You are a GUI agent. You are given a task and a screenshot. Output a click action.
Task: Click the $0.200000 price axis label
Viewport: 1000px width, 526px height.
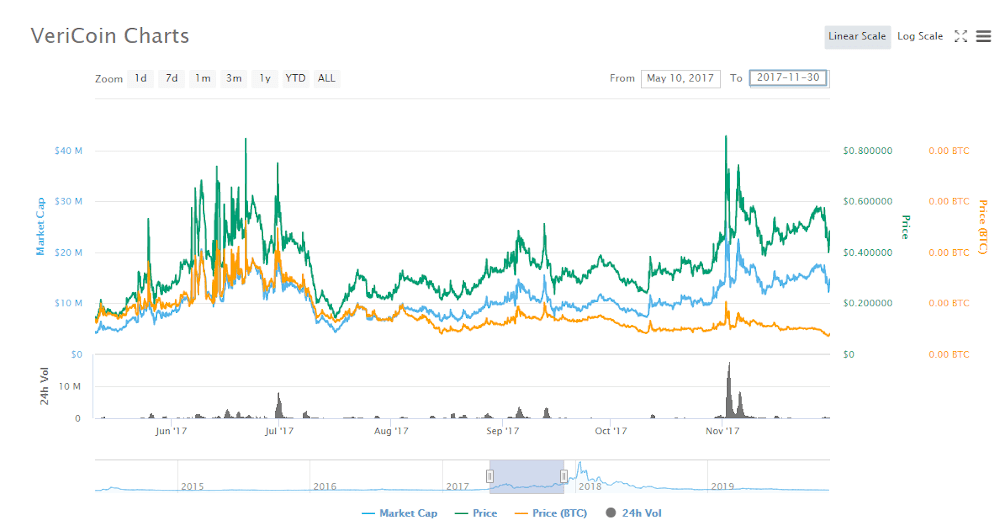tap(867, 303)
